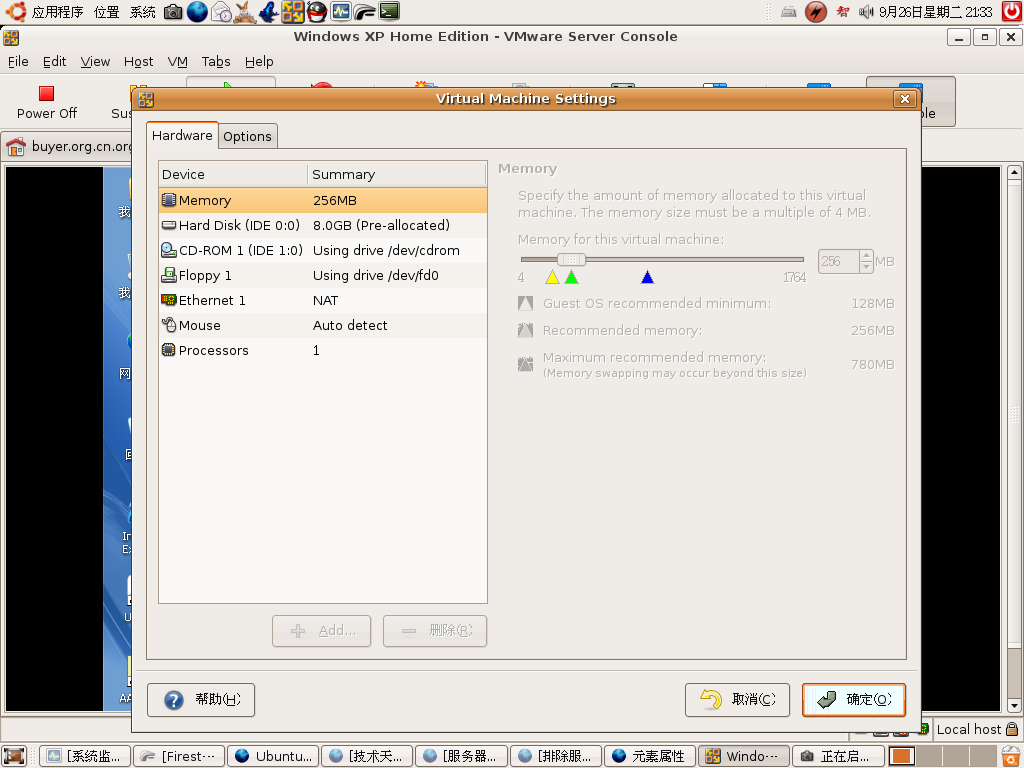Click the memory spinner down arrow
Viewport: 1024px width, 768px height.
coord(867,267)
